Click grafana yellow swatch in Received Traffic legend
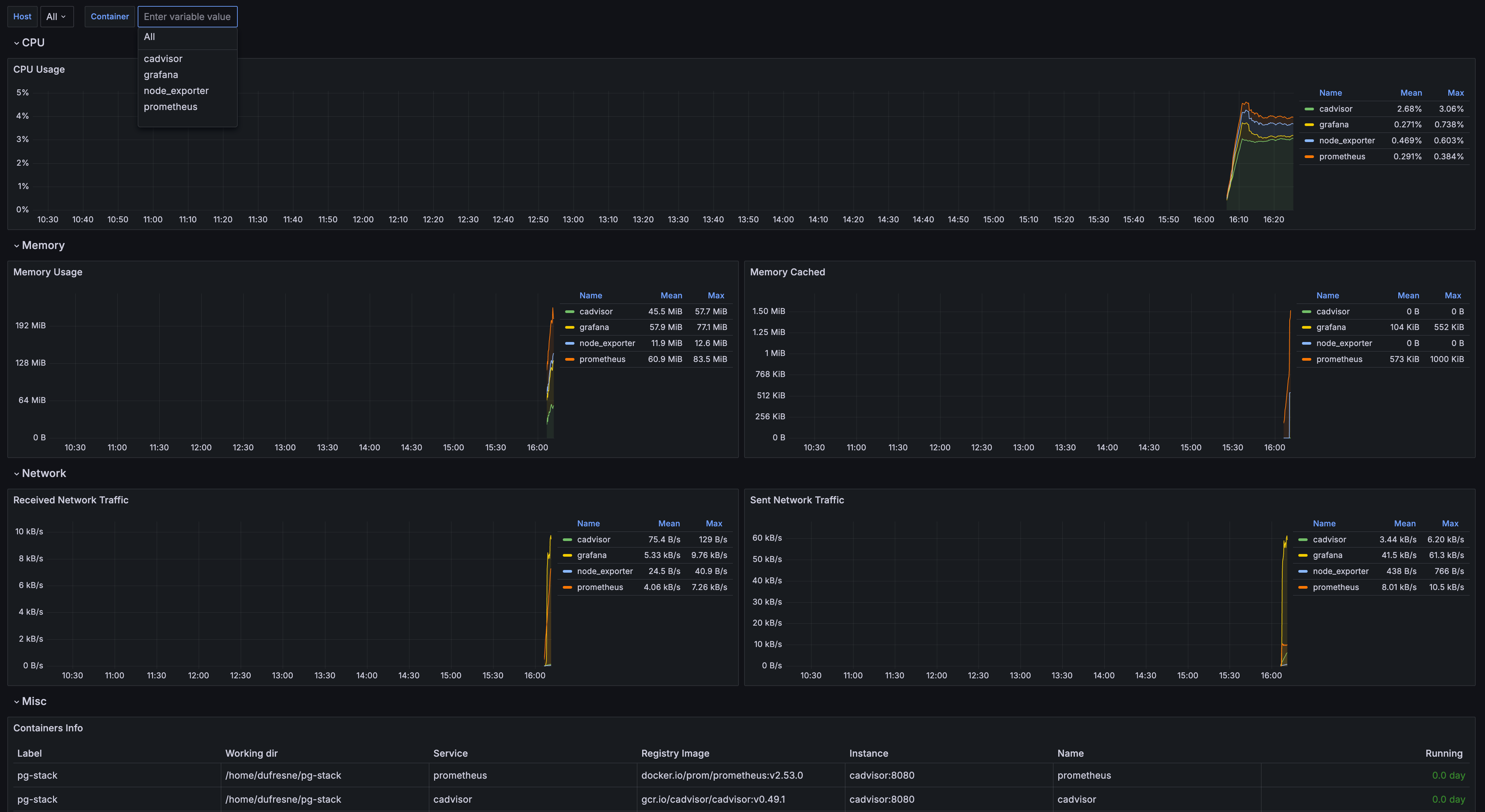The image size is (1485, 812). [567, 556]
